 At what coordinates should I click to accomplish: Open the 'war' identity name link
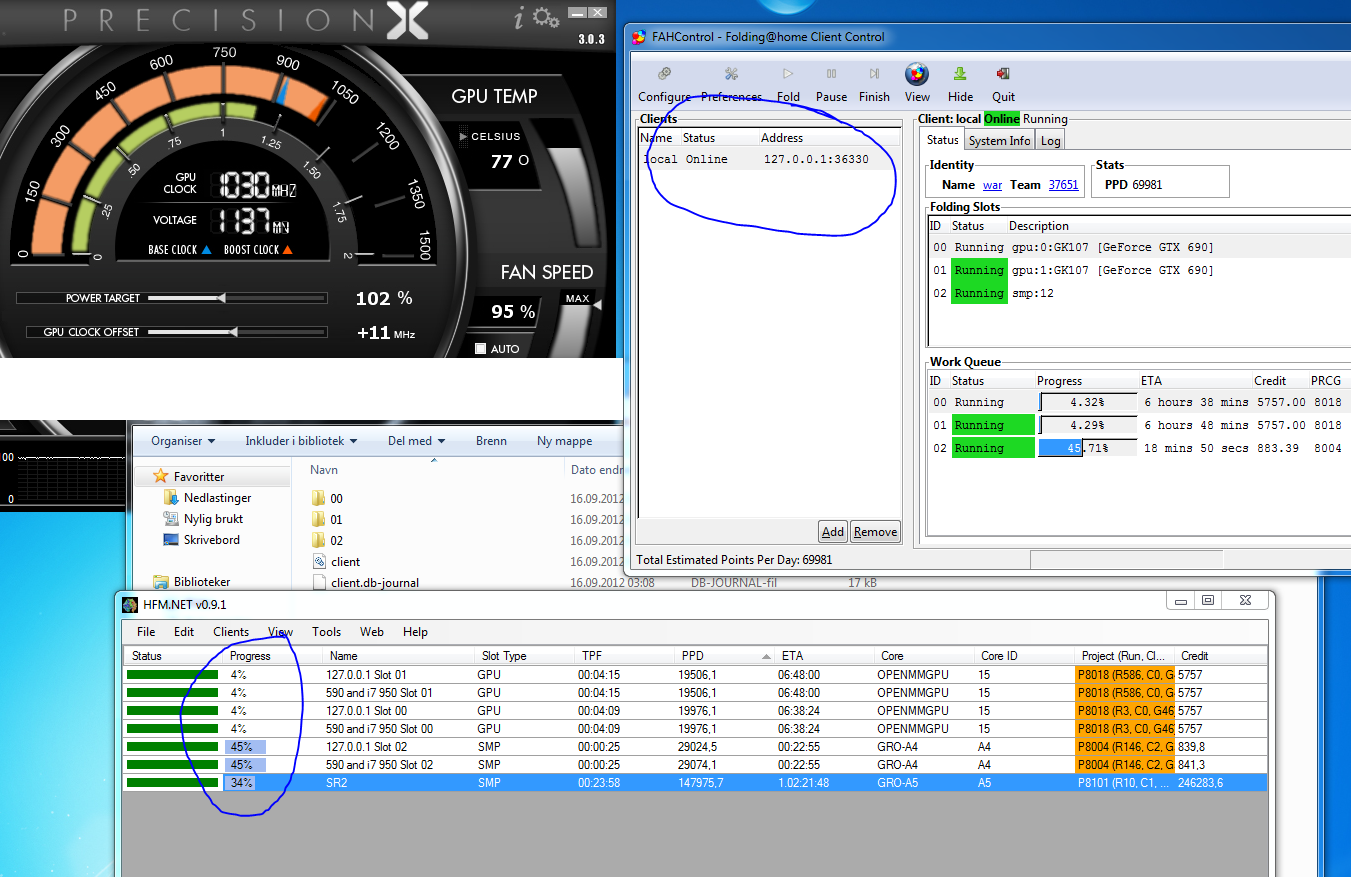[992, 185]
